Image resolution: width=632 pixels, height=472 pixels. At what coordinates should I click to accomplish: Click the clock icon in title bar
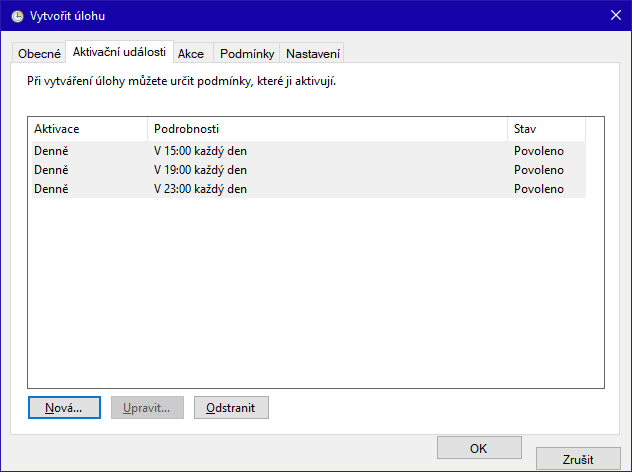point(17,16)
